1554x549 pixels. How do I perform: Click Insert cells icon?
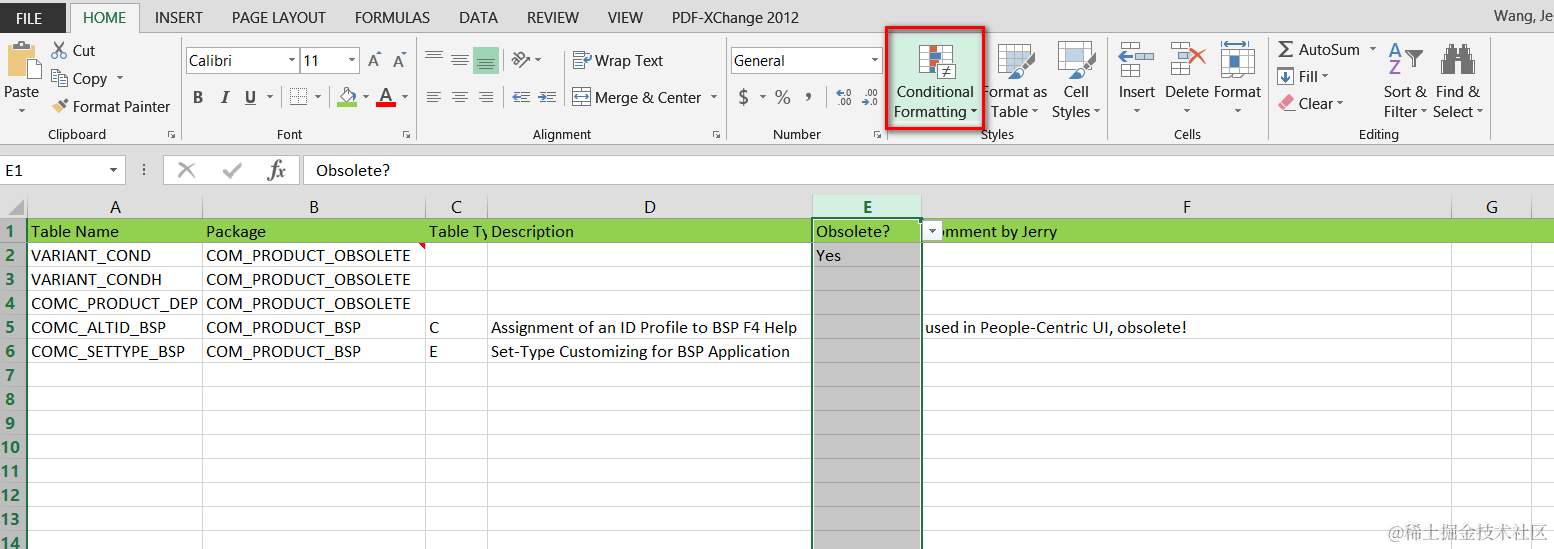coord(1137,60)
